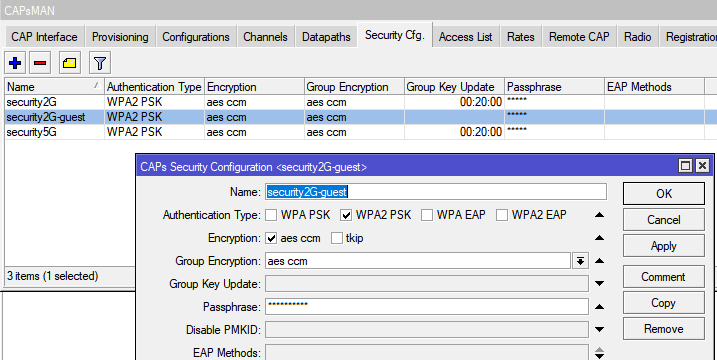Maximize the CAPs Security Configuration dialog

pos(685,166)
